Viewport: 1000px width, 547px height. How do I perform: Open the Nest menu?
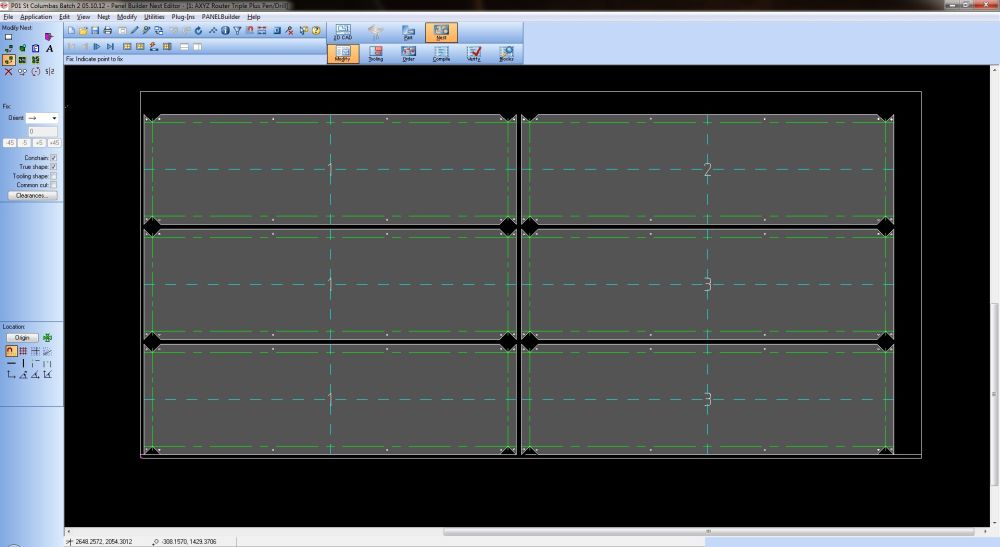(103, 17)
